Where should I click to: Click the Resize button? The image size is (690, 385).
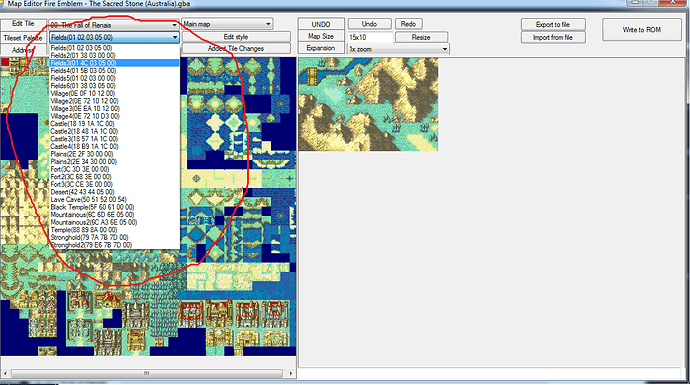point(421,37)
